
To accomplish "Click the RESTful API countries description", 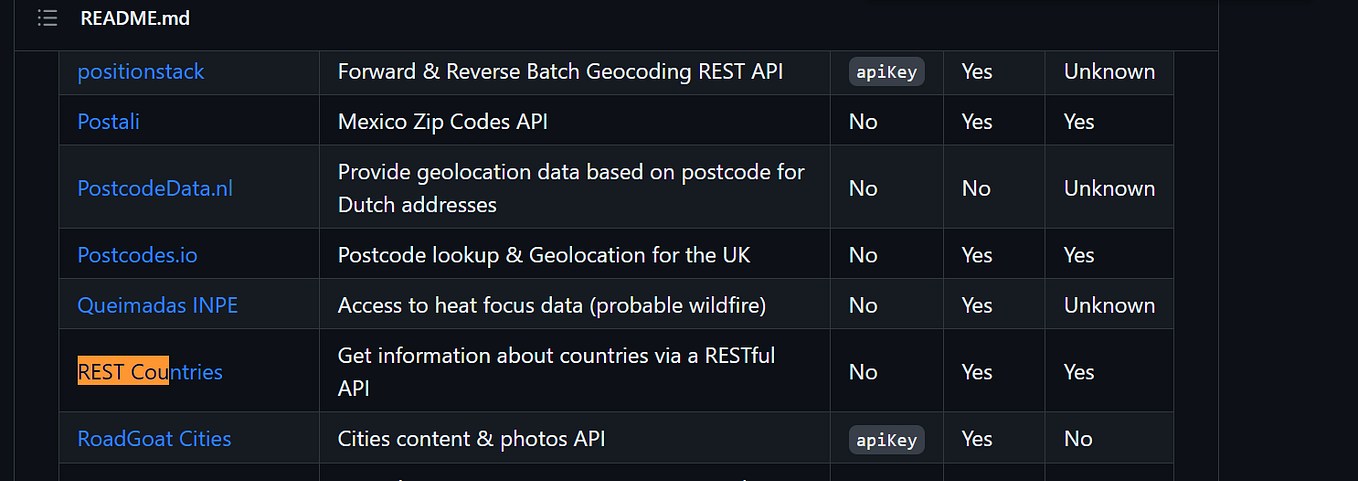I will [x=556, y=372].
